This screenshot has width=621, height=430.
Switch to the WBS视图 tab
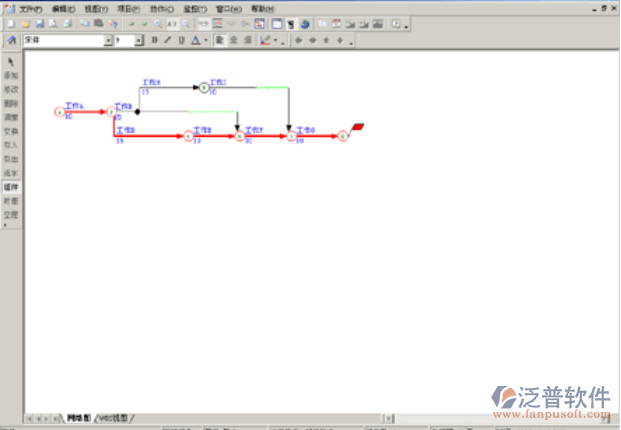(114, 417)
